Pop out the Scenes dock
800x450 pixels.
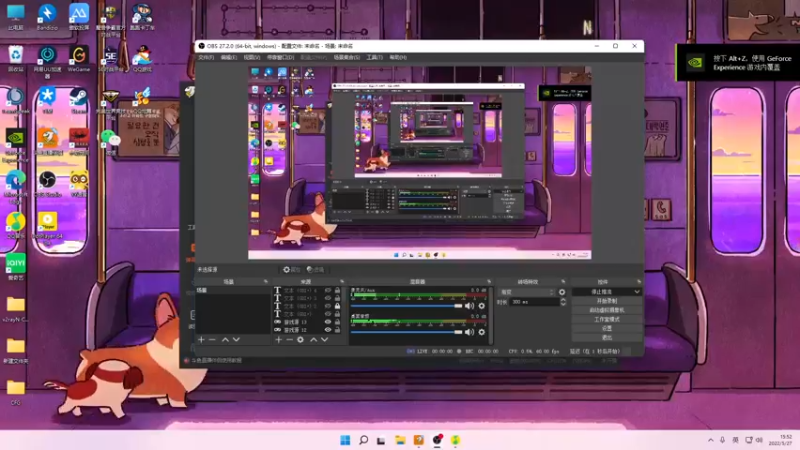(265, 282)
